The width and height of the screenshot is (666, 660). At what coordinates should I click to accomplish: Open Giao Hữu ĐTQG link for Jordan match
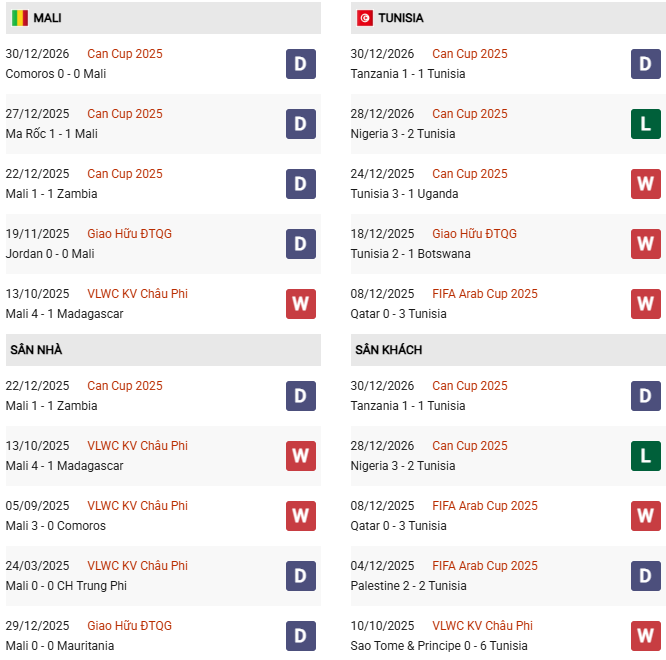[130, 234]
